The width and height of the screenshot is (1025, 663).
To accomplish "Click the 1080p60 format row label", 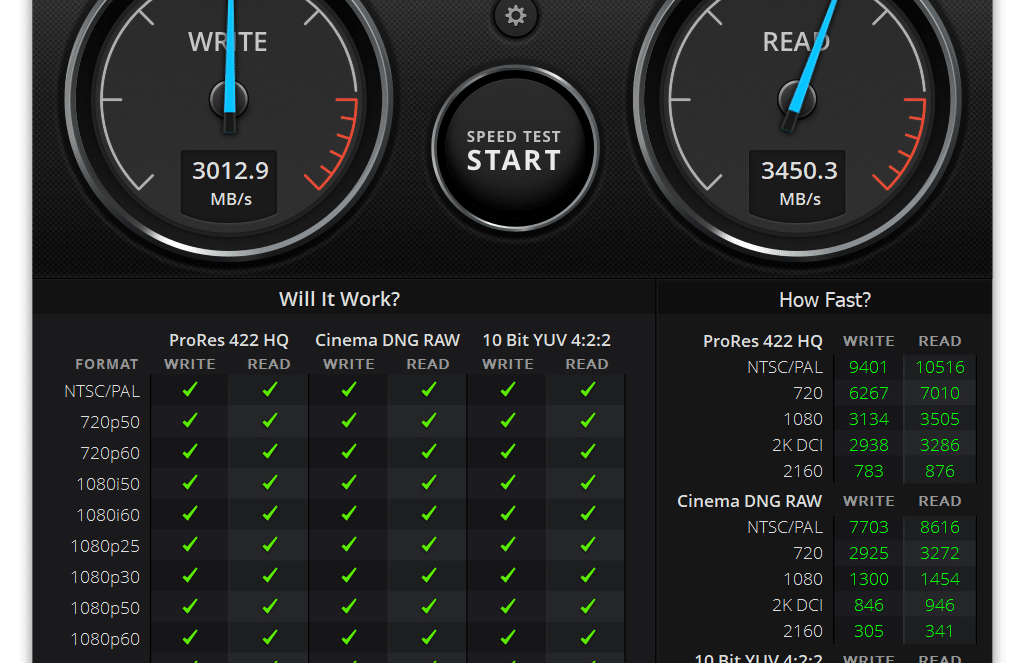I will click(105, 639).
